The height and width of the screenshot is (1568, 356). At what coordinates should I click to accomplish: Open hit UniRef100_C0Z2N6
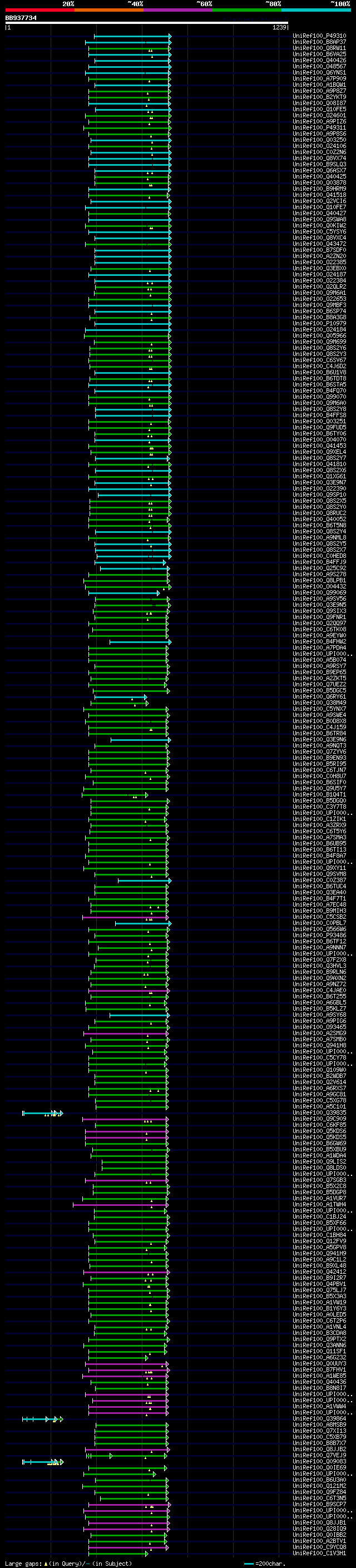pyautogui.click(x=319, y=152)
